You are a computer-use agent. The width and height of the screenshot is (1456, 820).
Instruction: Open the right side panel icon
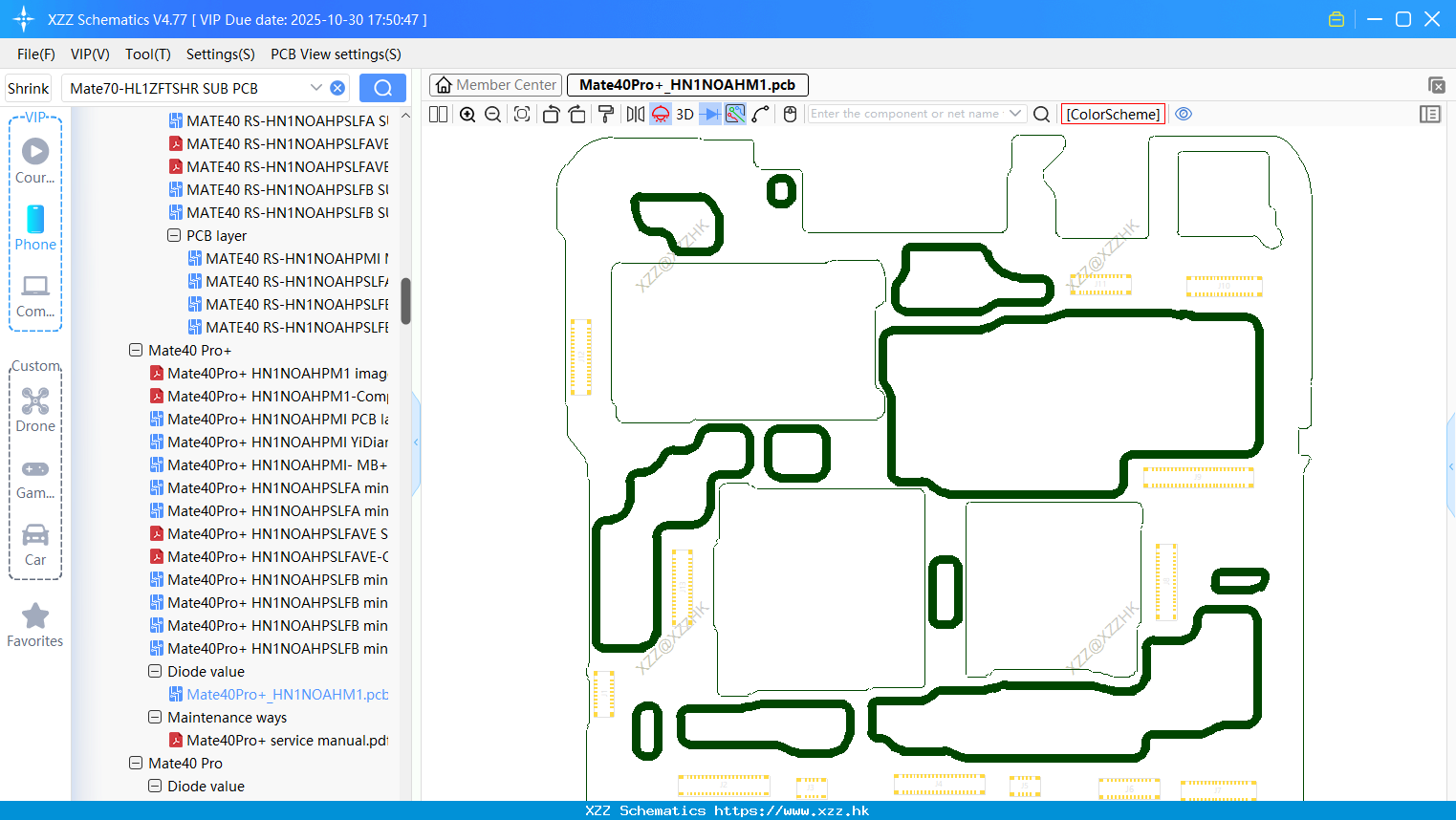[1430, 114]
